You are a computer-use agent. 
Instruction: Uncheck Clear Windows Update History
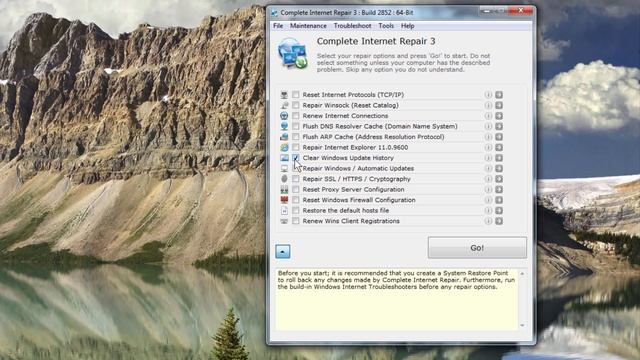pyautogui.click(x=296, y=158)
